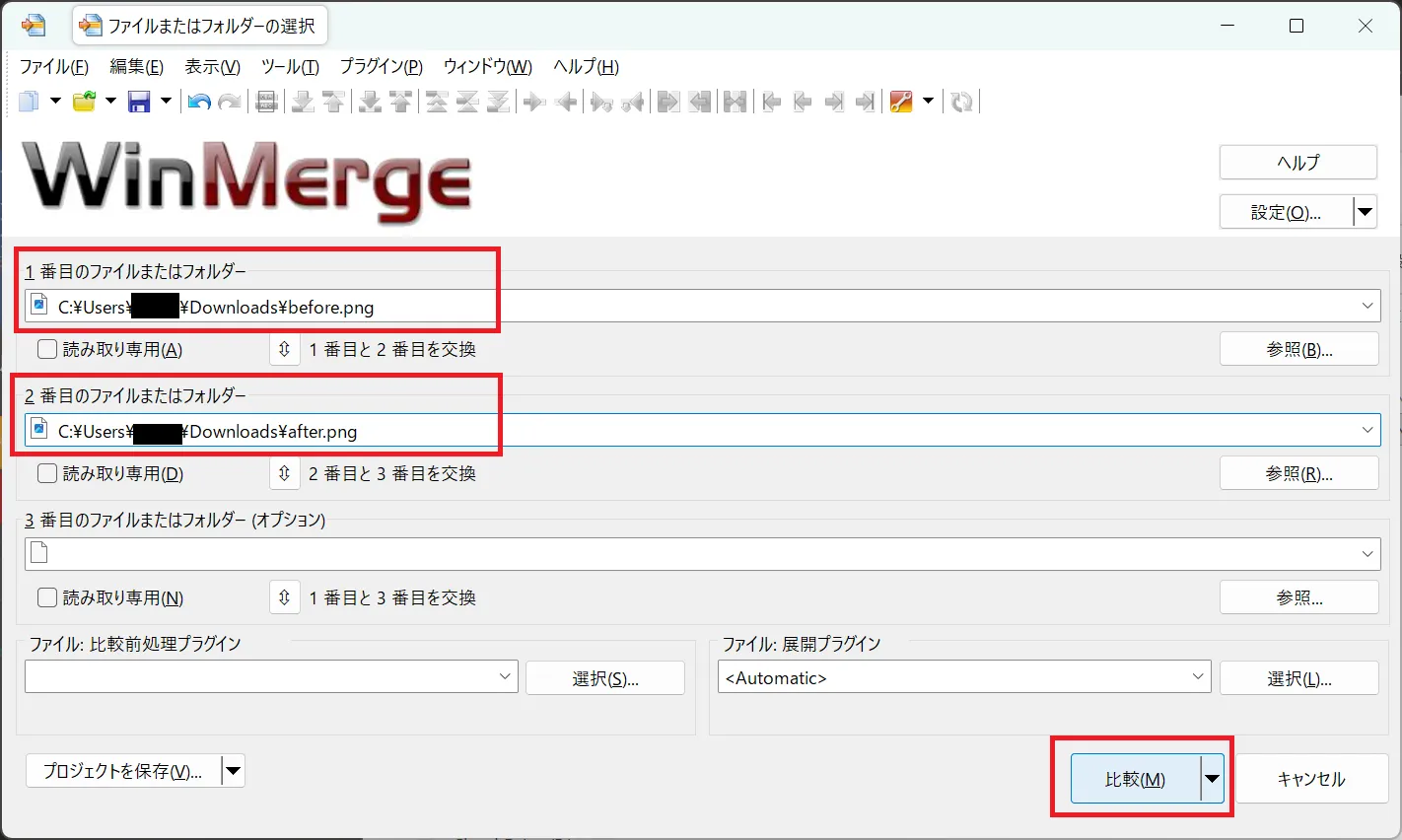Click the プロジェクトを保存(V)... button
The width and height of the screenshot is (1402, 840).
pyautogui.click(x=123, y=771)
